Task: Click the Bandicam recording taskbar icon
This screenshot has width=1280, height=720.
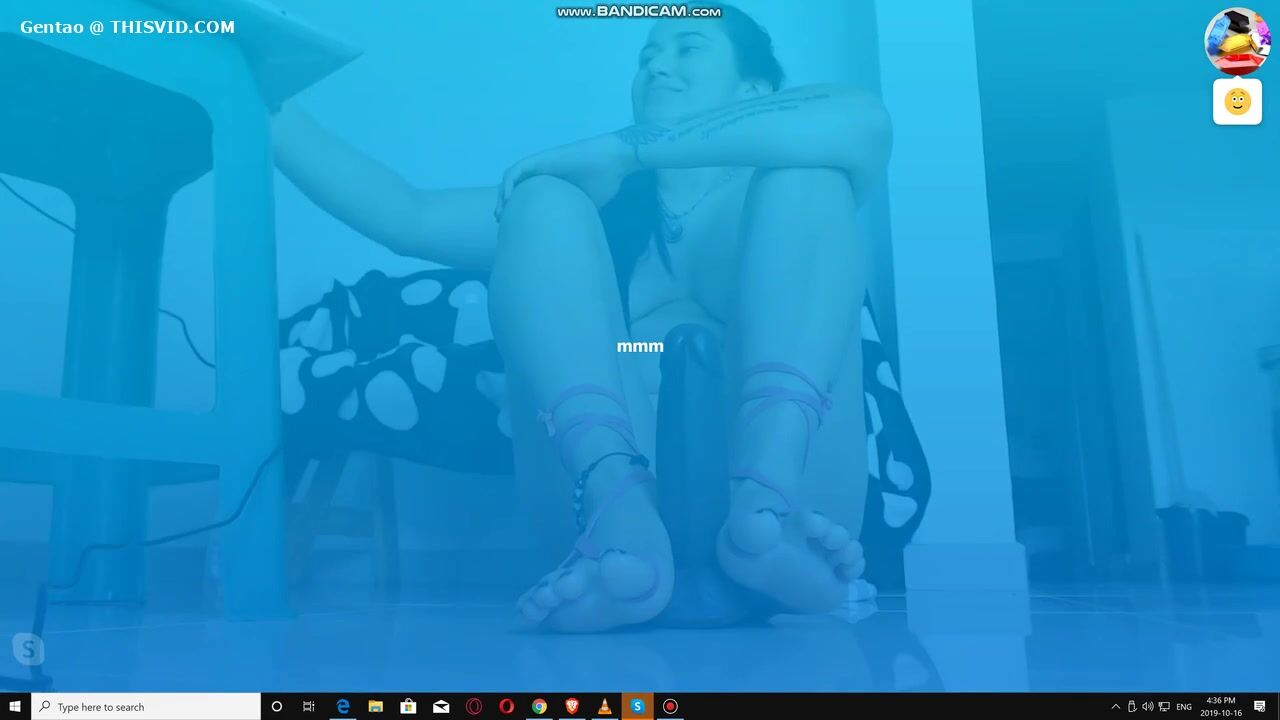Action: pos(670,706)
